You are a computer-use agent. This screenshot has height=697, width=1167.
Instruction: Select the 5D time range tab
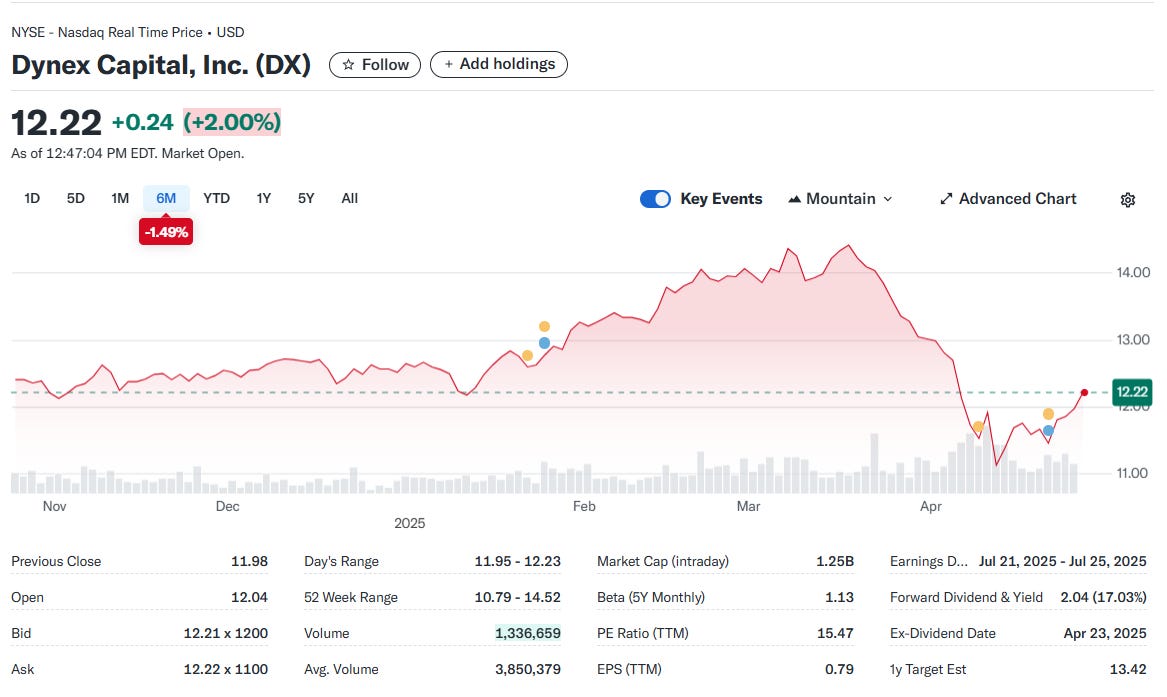76,199
